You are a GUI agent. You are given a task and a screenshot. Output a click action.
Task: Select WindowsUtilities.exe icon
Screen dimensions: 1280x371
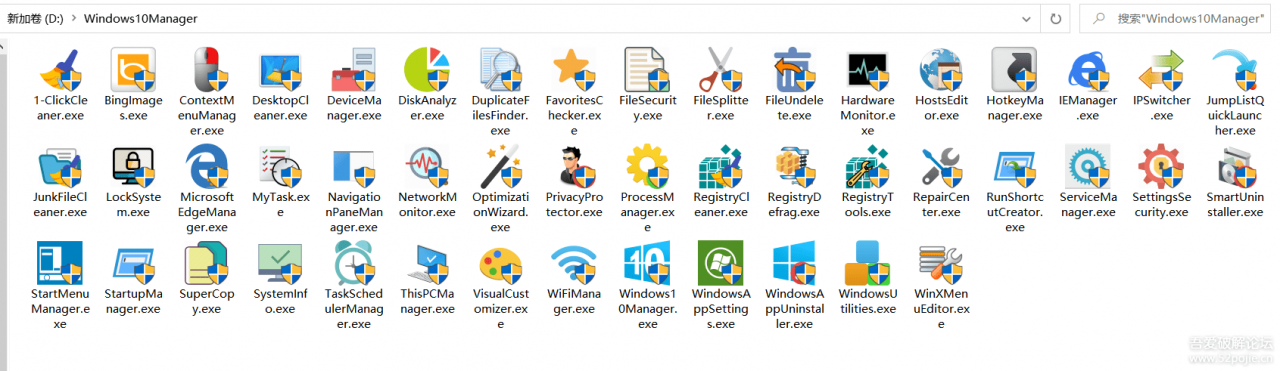(x=868, y=263)
